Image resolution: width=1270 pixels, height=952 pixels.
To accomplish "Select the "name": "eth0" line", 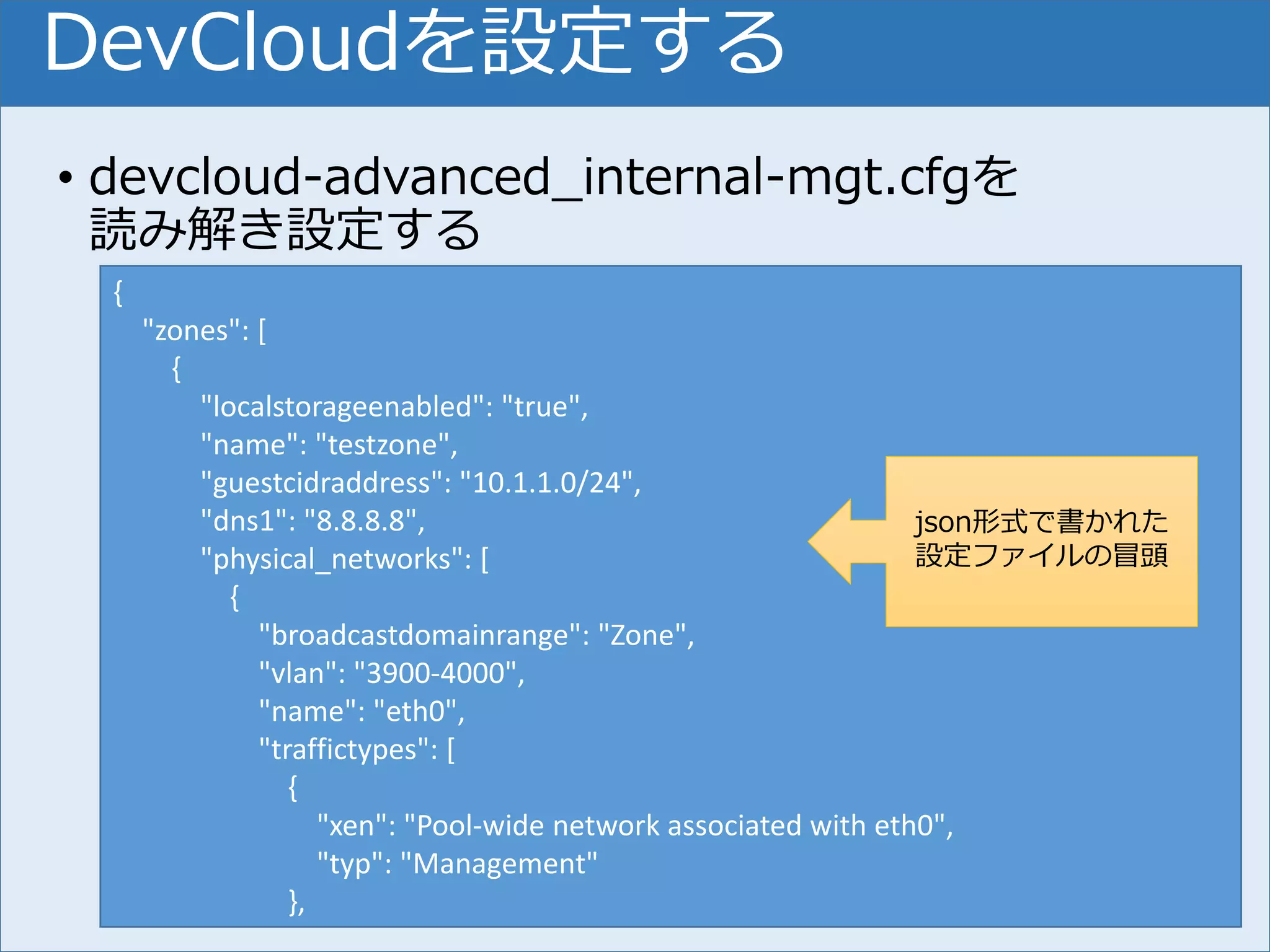I will [362, 712].
